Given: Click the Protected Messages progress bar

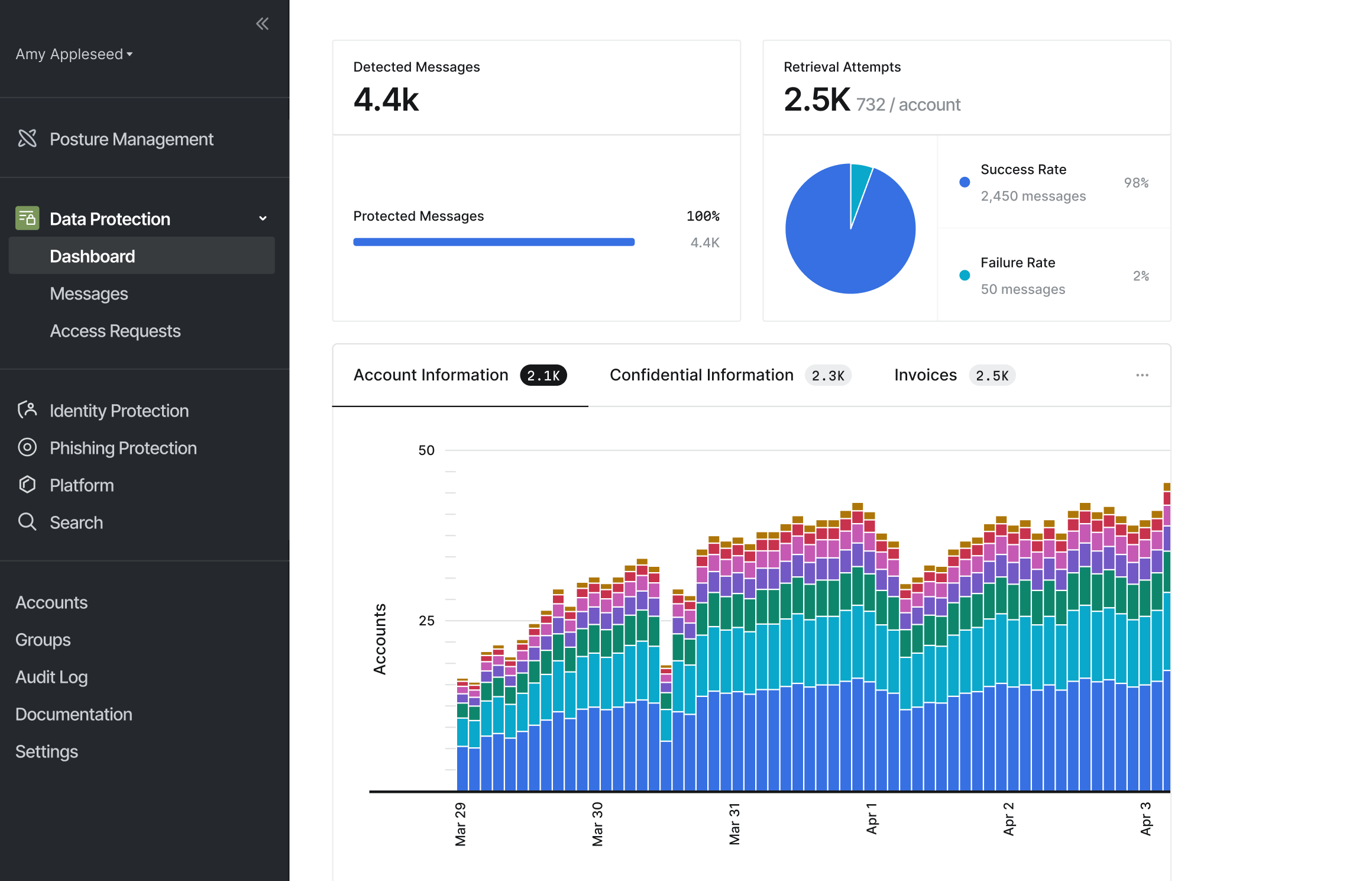Looking at the screenshot, I should point(494,242).
